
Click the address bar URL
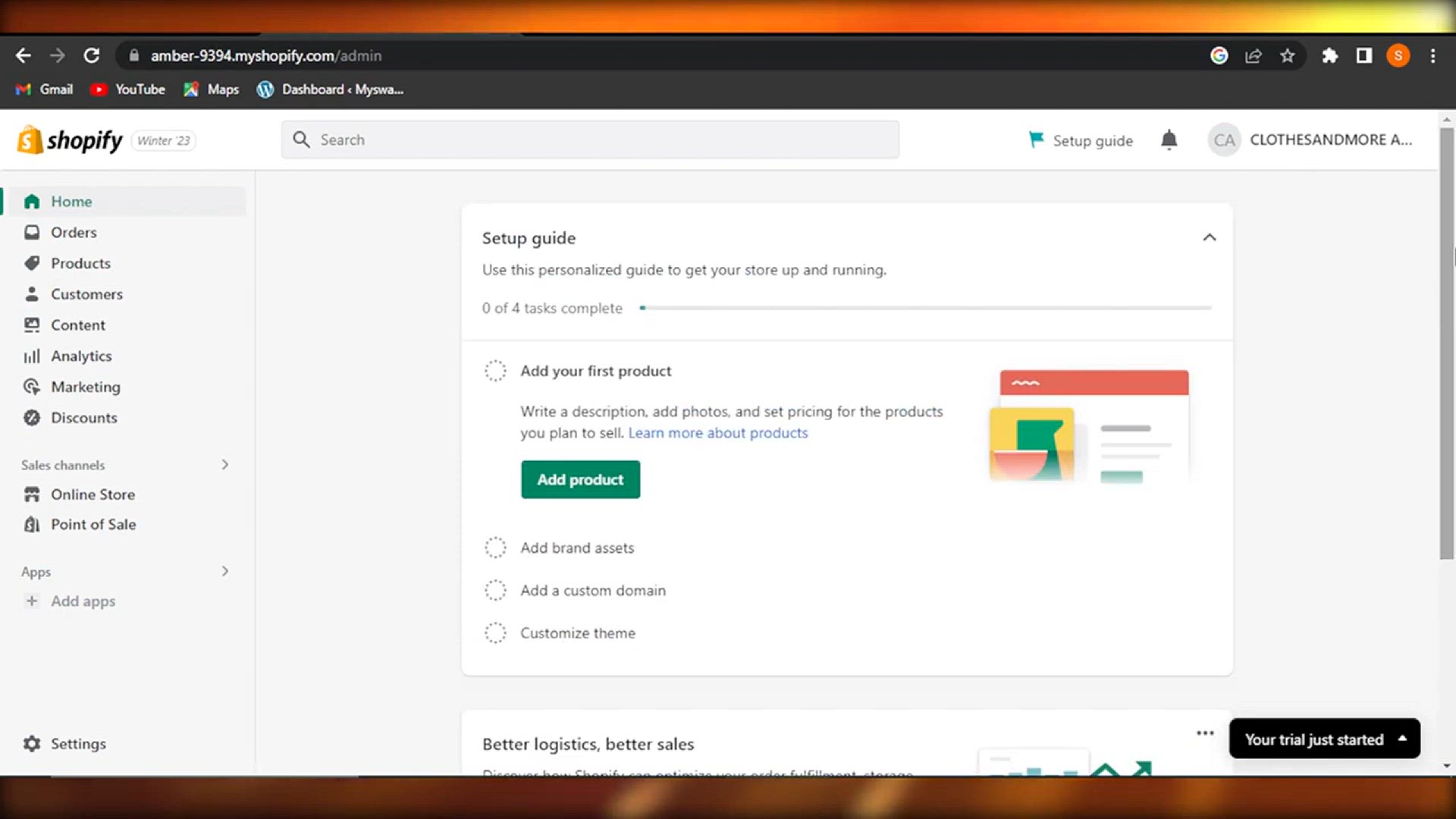click(x=266, y=55)
